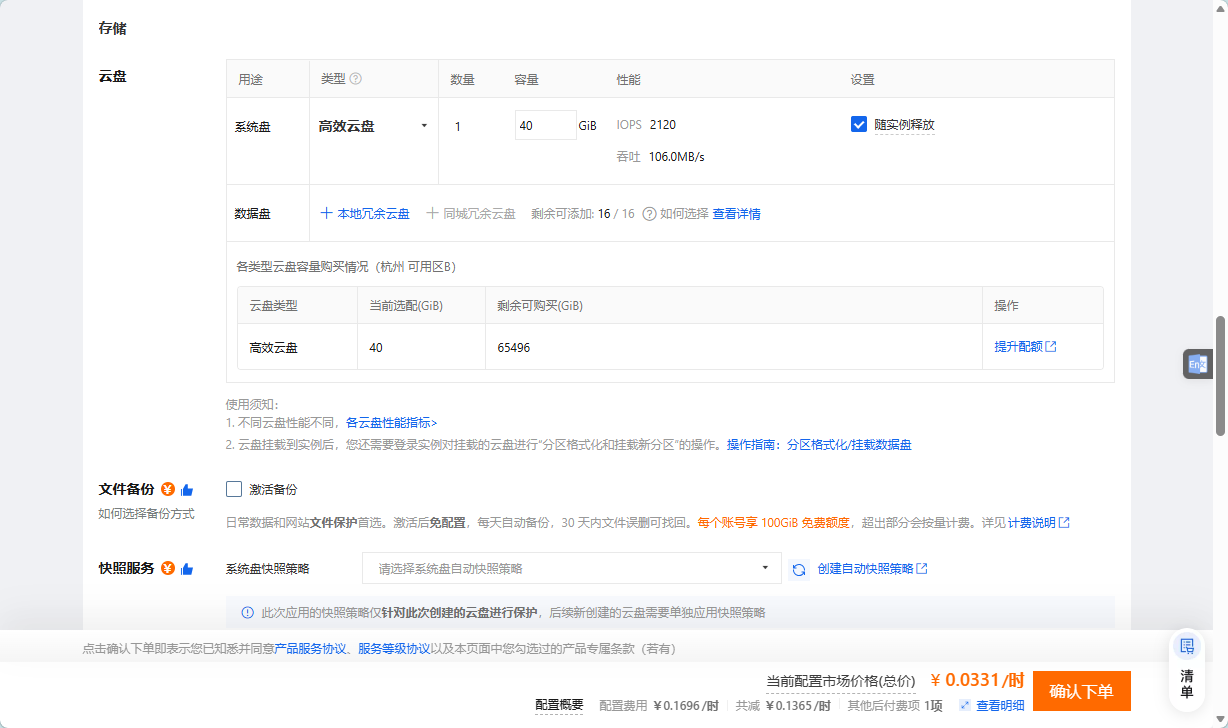Click the 106.0MB/s throughput value
Image resolution: width=1228 pixels, height=728 pixels.
point(677,157)
